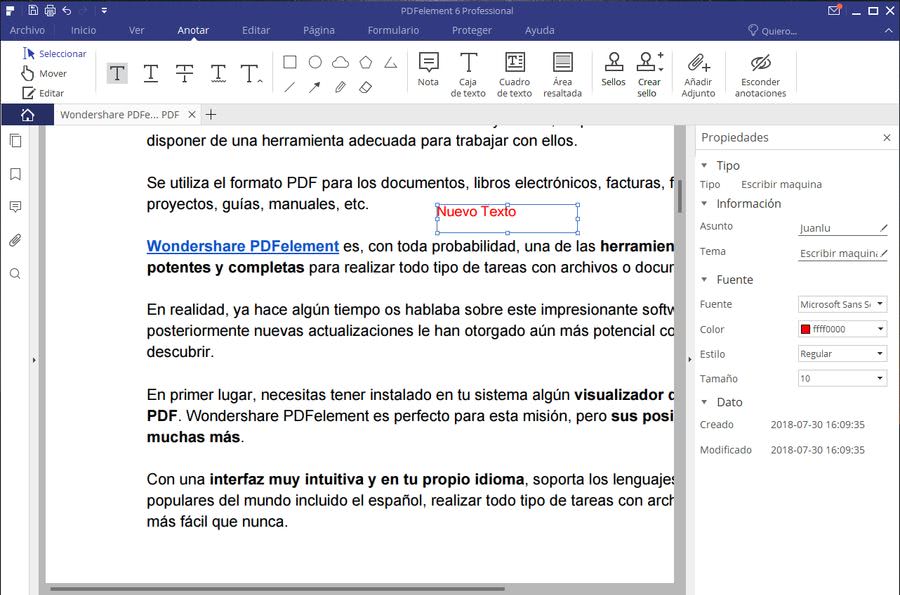Screen dimensions: 900x595
Task: Click the Print icon in title bar
Action: point(50,10)
